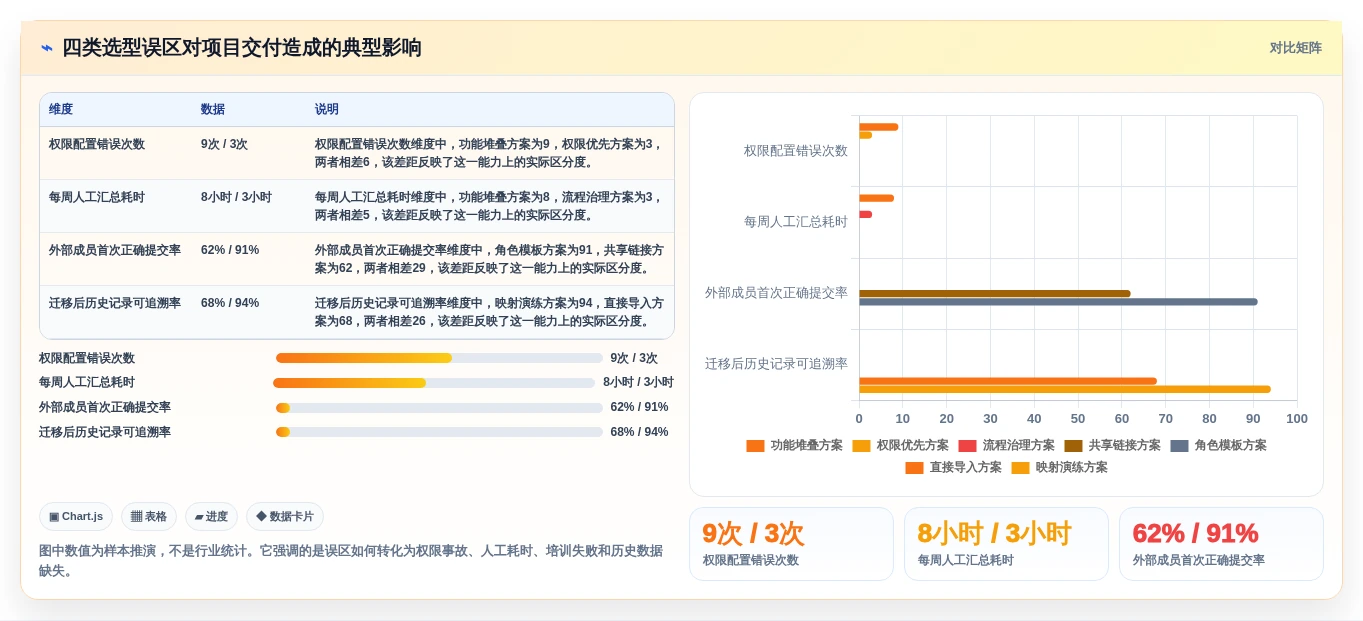This screenshot has width=1363, height=621.
Task: Click table value 9次 / 3次
Action: tap(224, 144)
